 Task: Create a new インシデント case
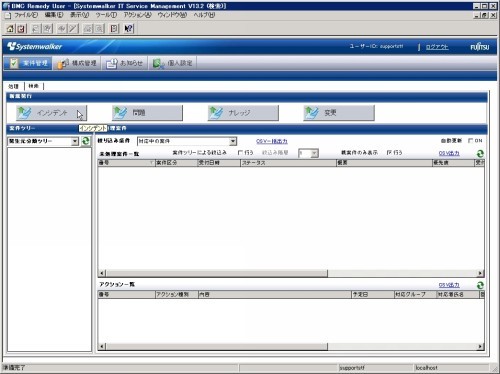51,113
